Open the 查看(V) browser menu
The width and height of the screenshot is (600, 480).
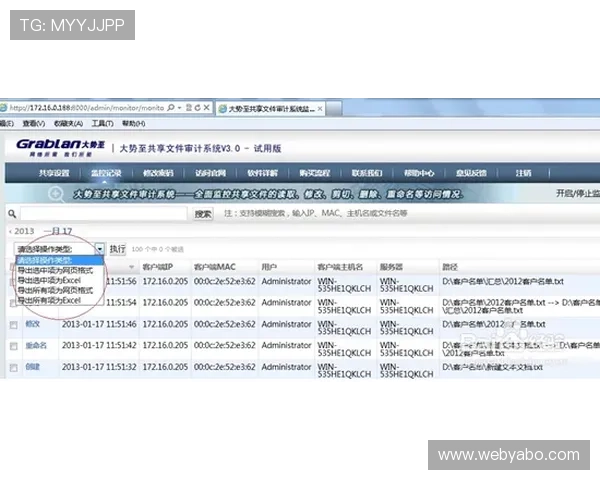click(x=34, y=124)
